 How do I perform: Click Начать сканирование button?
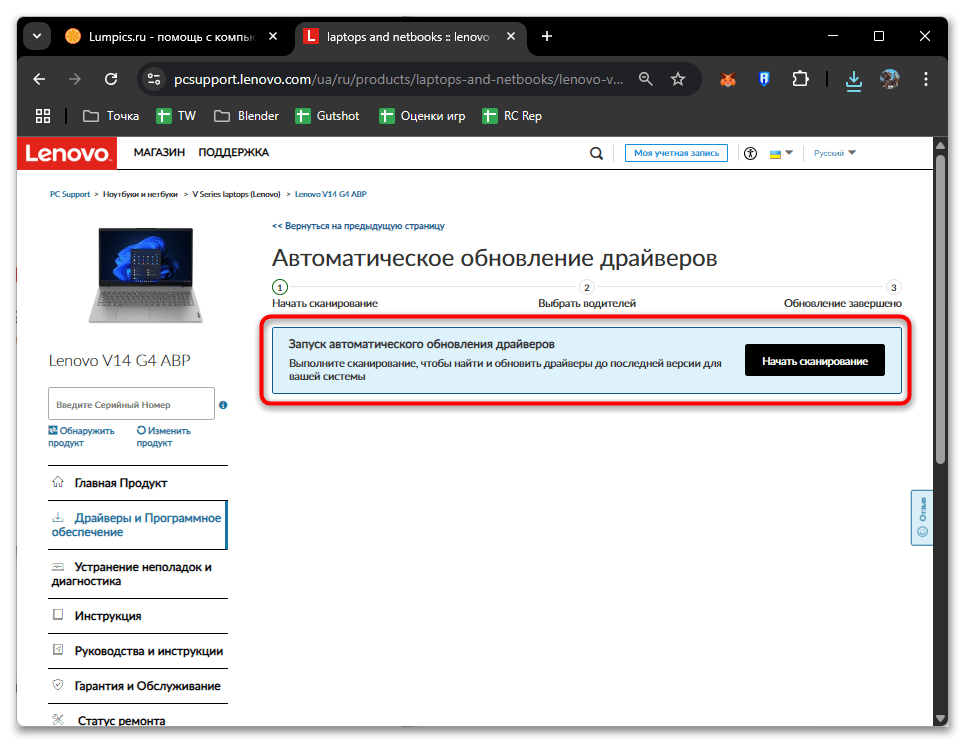814,361
